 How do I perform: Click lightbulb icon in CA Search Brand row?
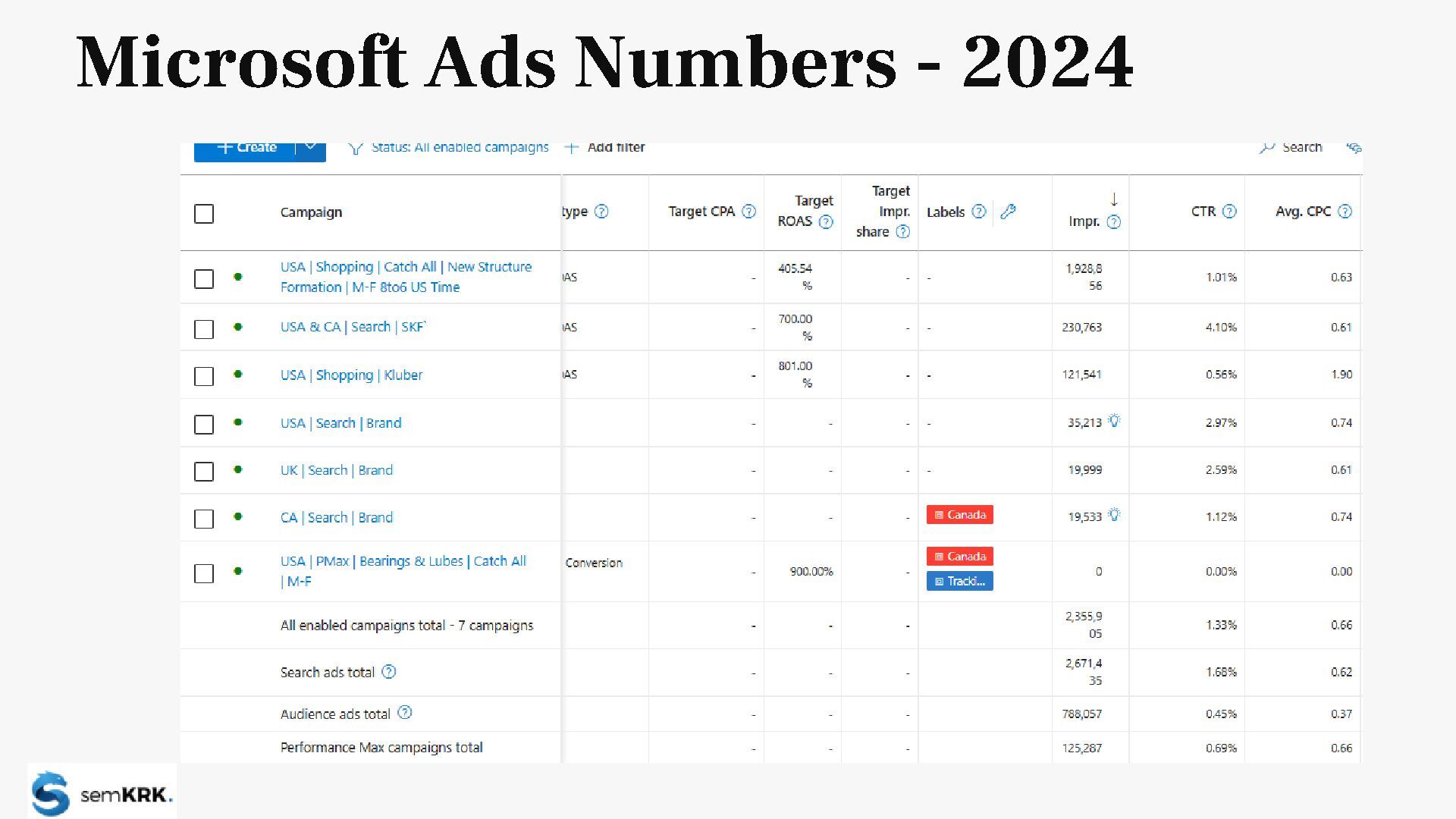1113,515
